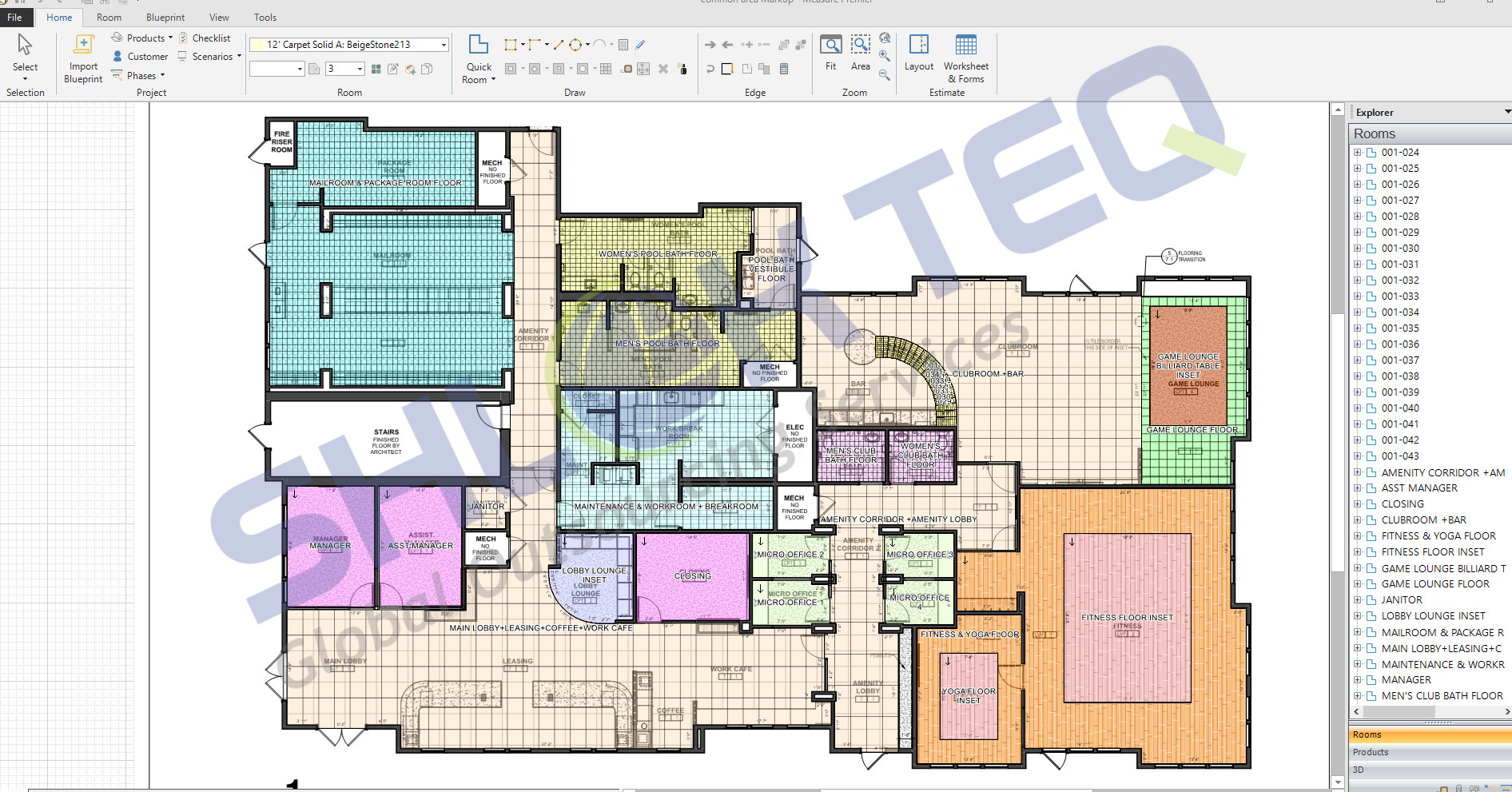Click the zoom in magnifier icon
This screenshot has height=792, width=1512.
(x=885, y=56)
